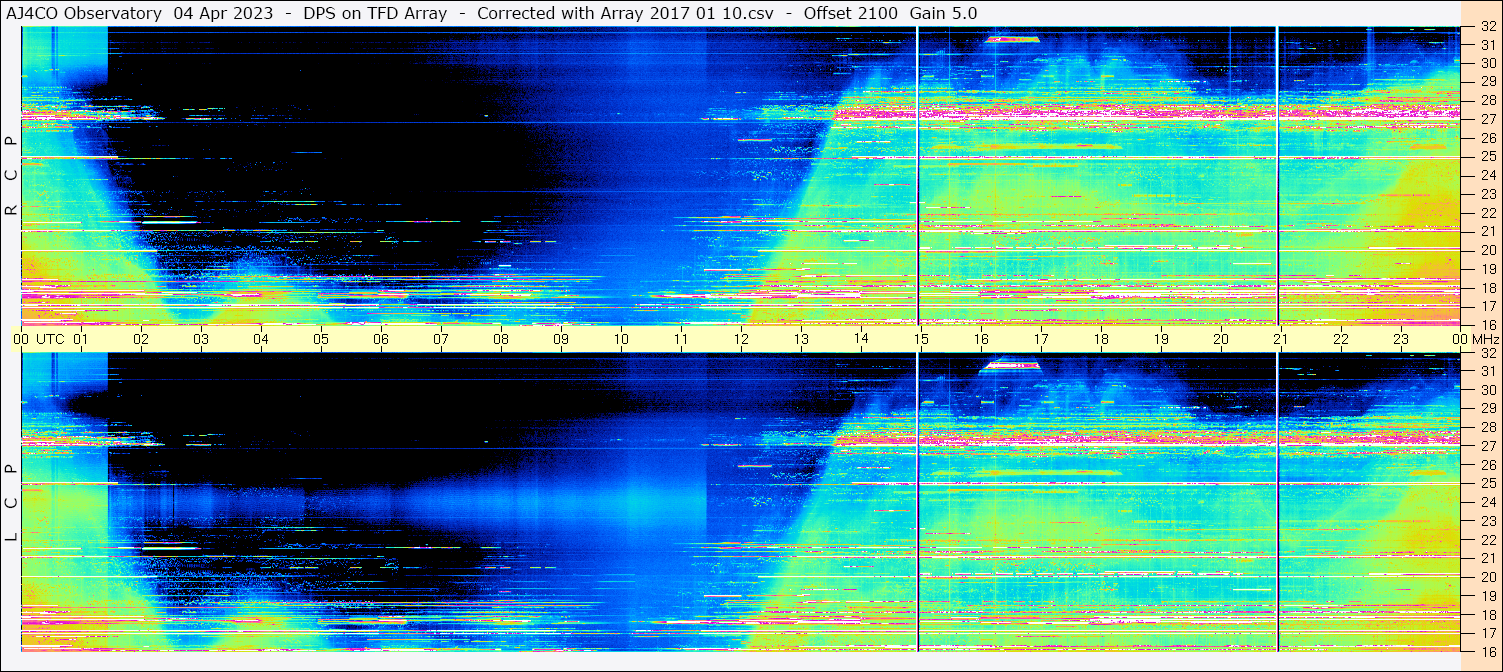1503x672 pixels.
Task: Click hour '16' on the UTC time axis
Action: [981, 339]
